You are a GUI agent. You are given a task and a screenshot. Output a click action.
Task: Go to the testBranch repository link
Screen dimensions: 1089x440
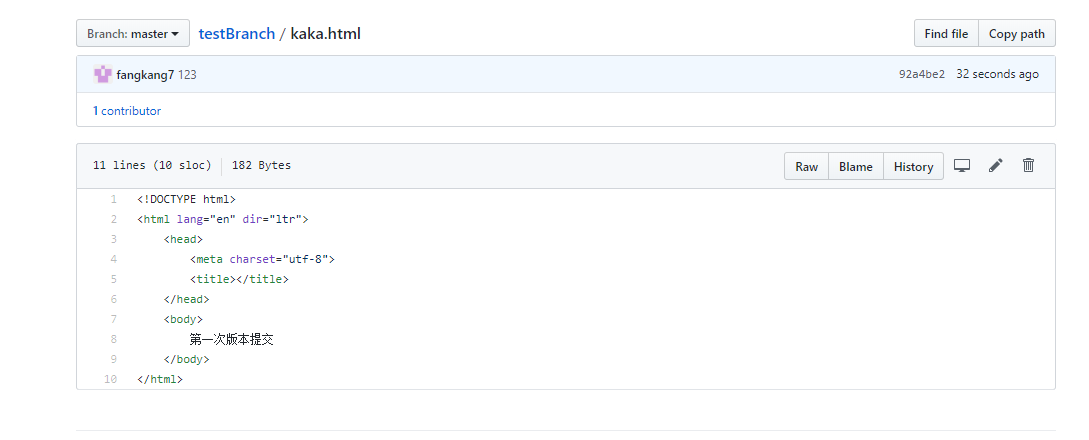point(237,33)
